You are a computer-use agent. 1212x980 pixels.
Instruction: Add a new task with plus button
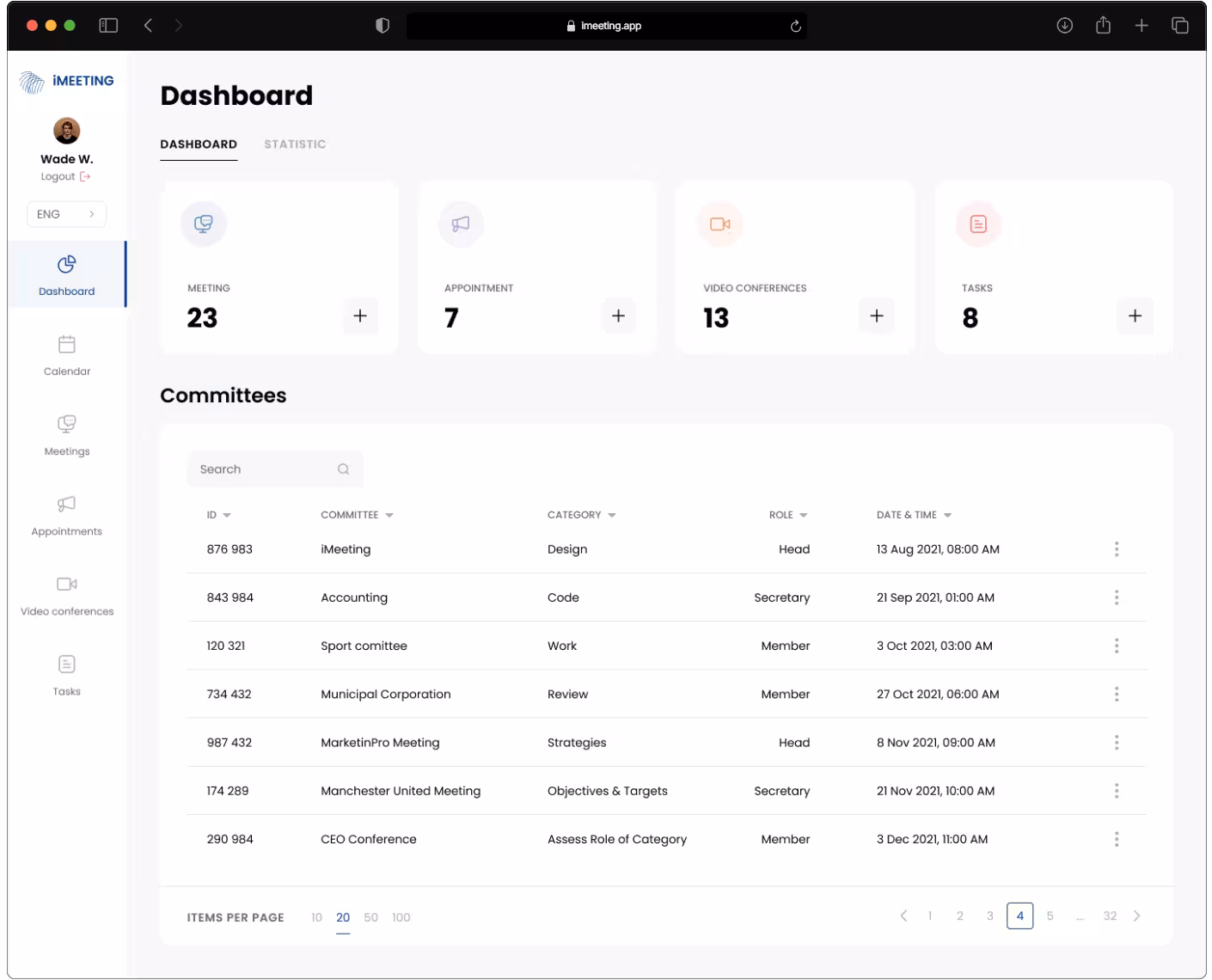pyautogui.click(x=1135, y=316)
